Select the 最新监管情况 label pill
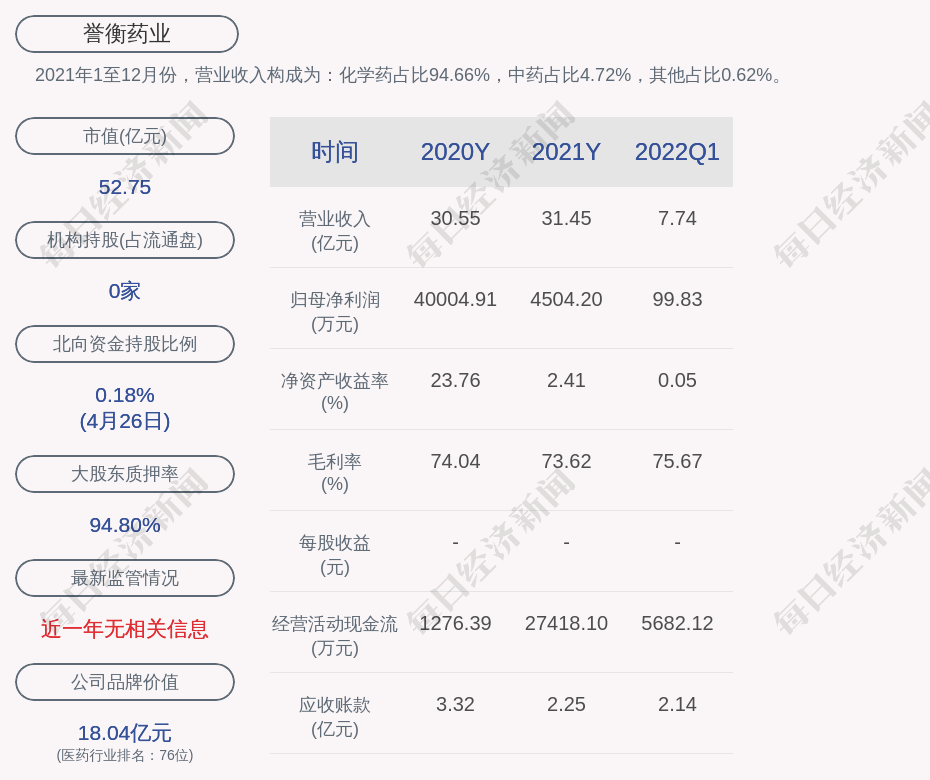The image size is (930, 780). coord(125,578)
